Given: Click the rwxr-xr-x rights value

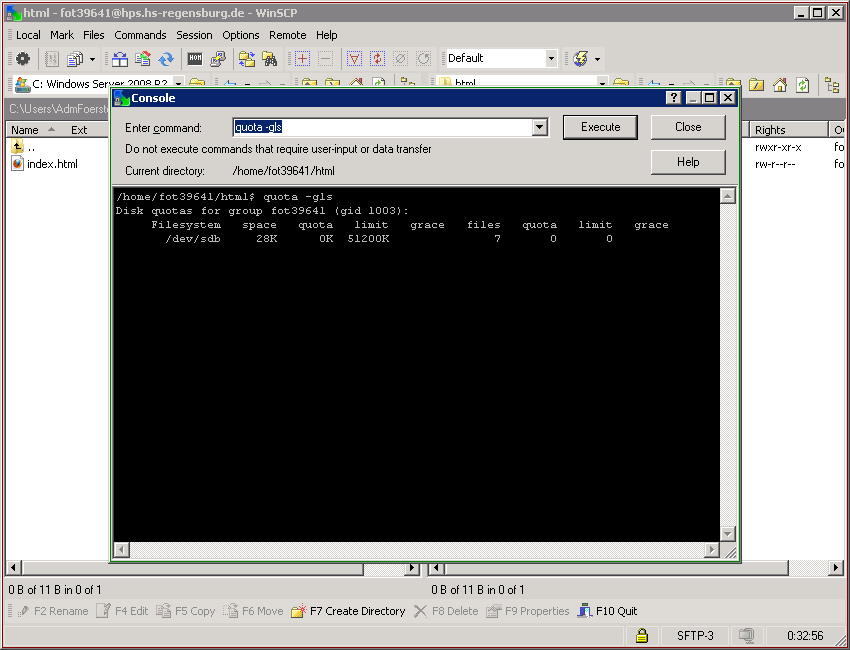Looking at the screenshot, I should [x=778, y=147].
